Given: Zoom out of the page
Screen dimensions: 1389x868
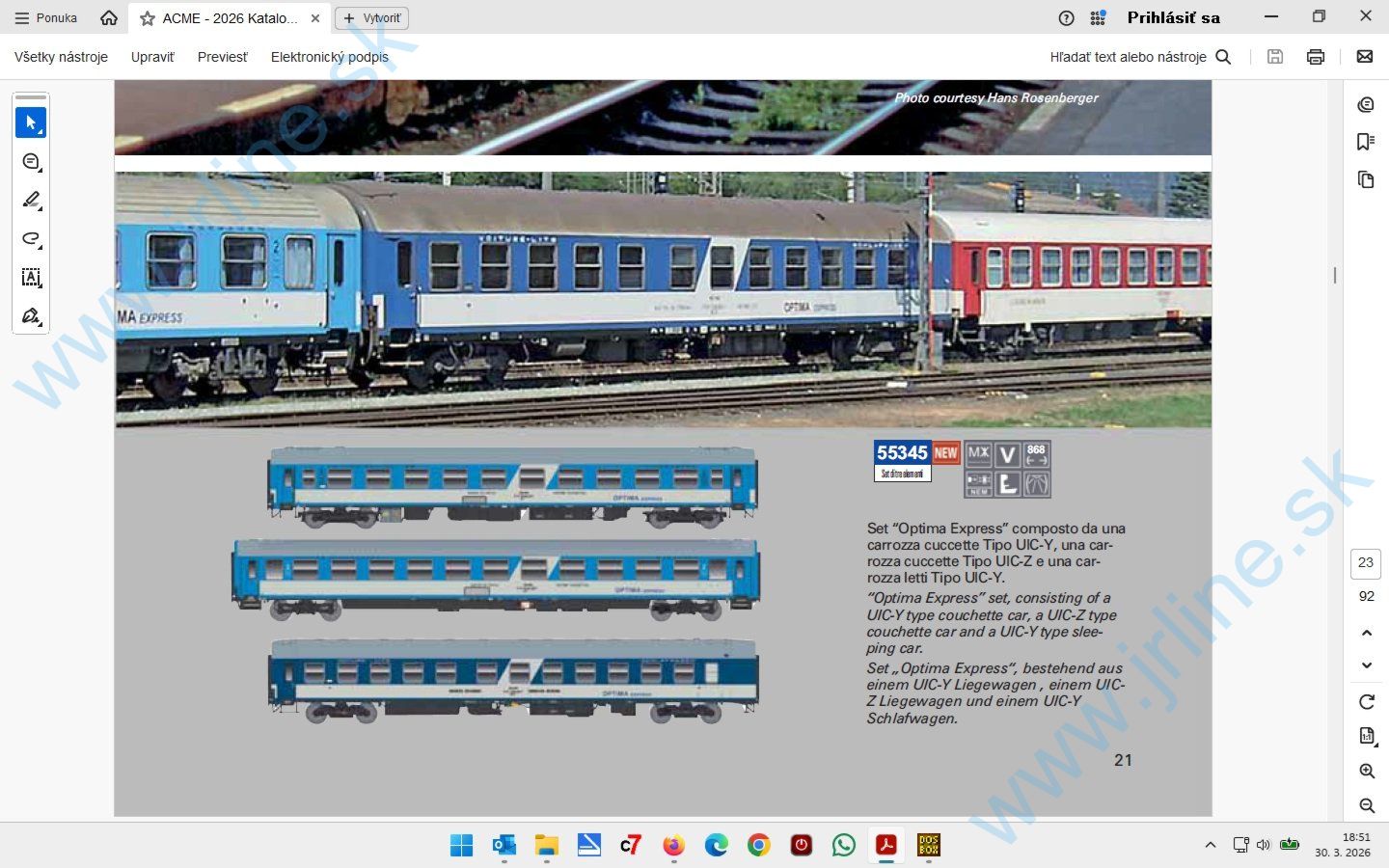Looking at the screenshot, I should [1366, 805].
